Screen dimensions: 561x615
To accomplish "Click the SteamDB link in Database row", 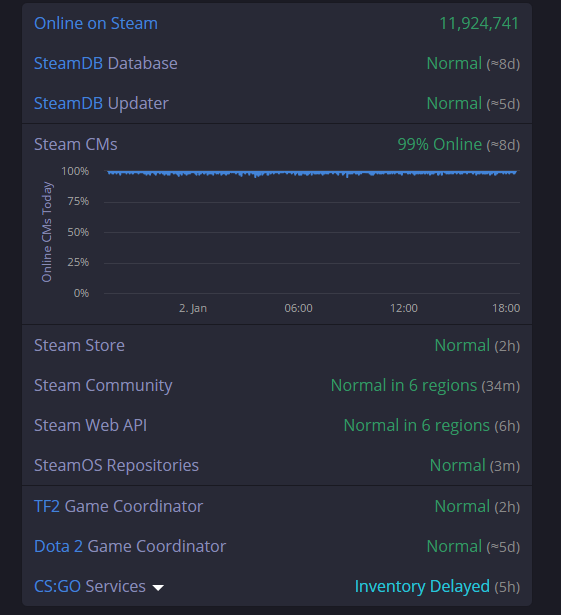I will point(68,64).
